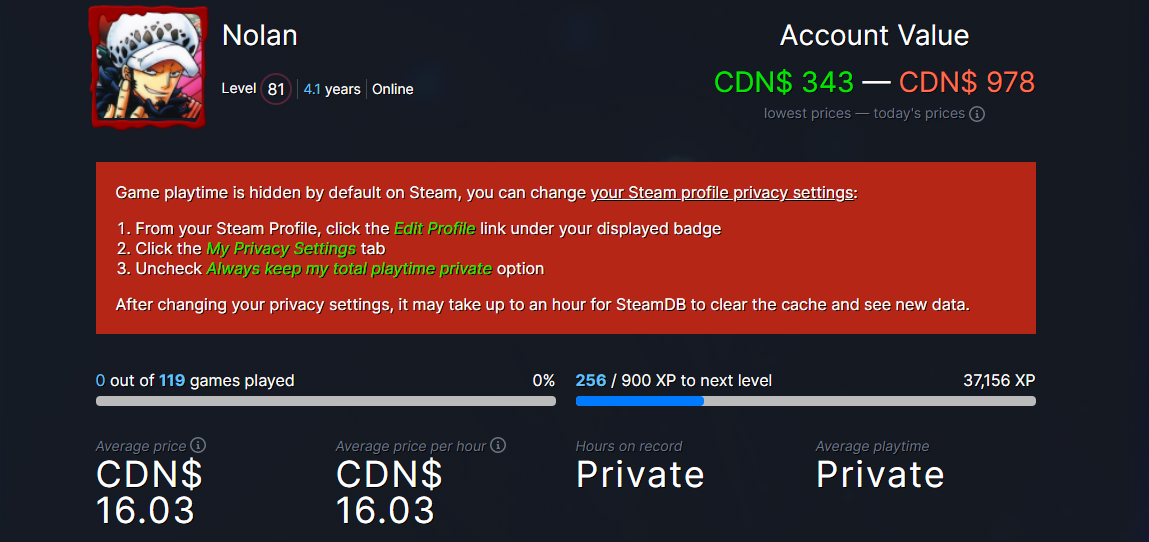
Task: Click the level 81 badge circle
Action: [x=276, y=89]
